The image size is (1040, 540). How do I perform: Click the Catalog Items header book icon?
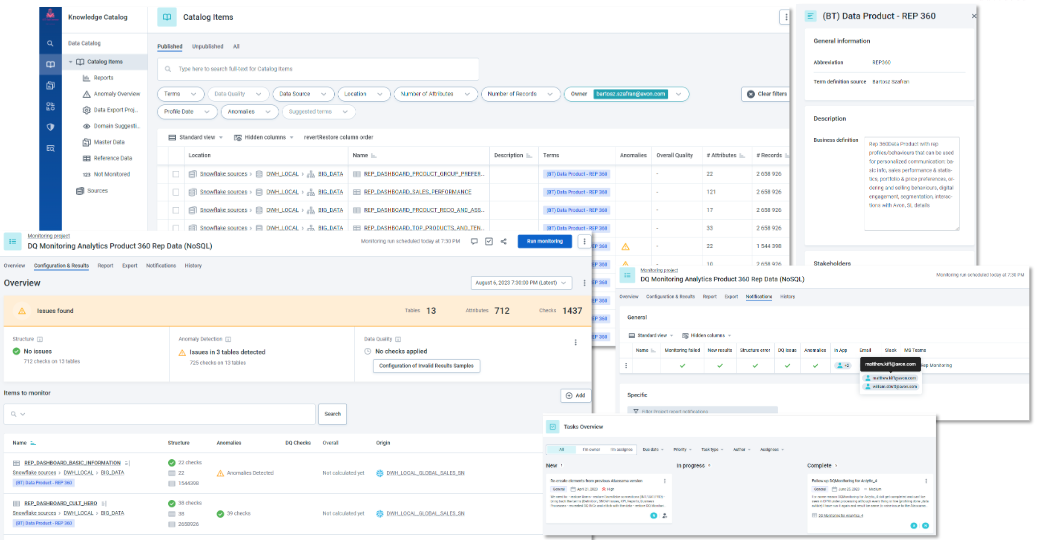(x=166, y=17)
